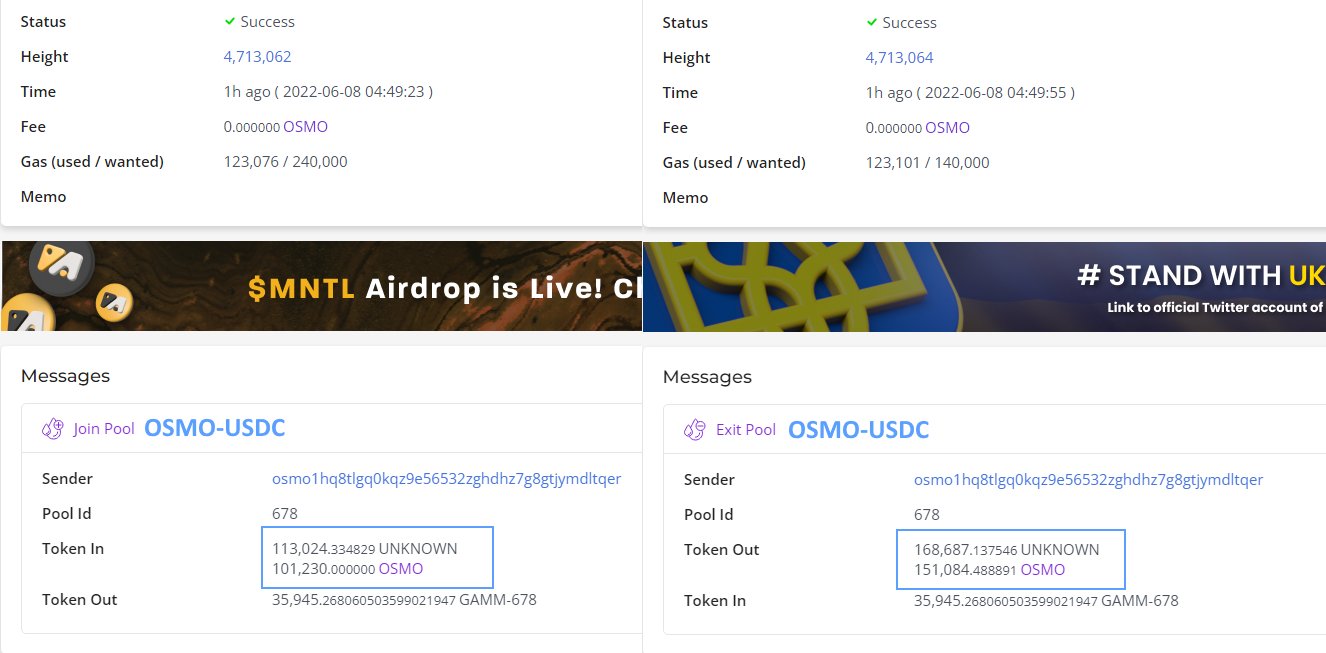Click the Join Pool label
1326x653 pixels.
tap(104, 429)
